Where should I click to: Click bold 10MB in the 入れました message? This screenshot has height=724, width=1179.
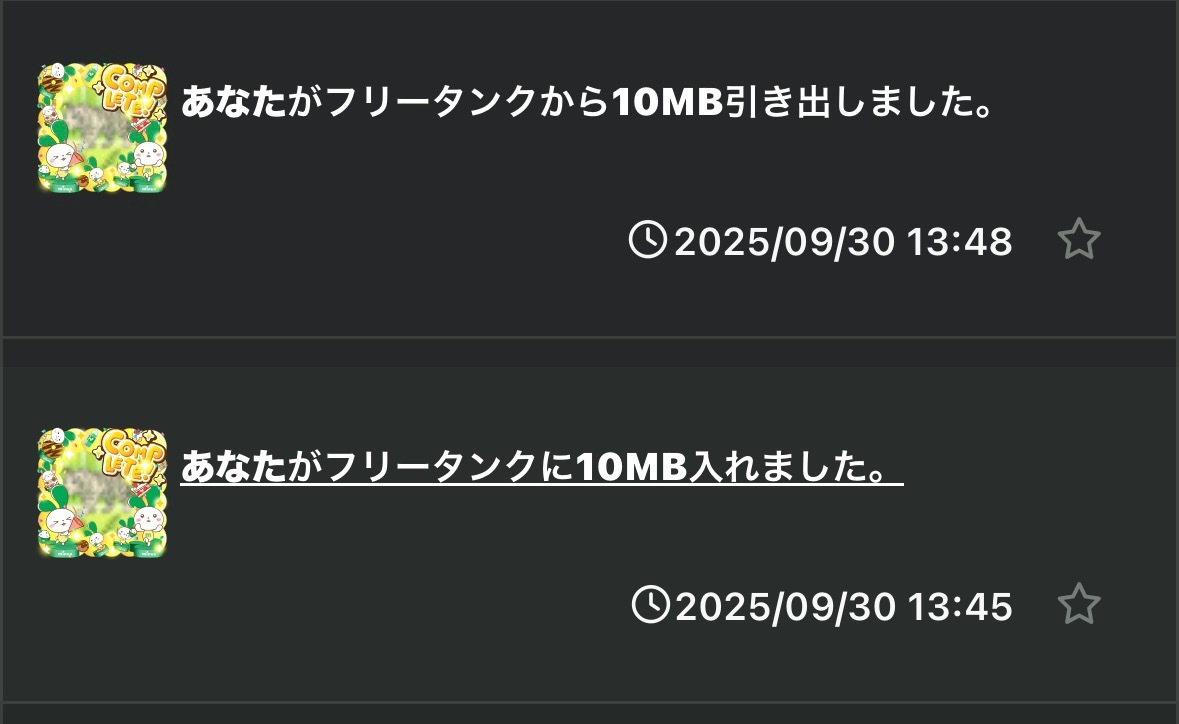tap(633, 467)
